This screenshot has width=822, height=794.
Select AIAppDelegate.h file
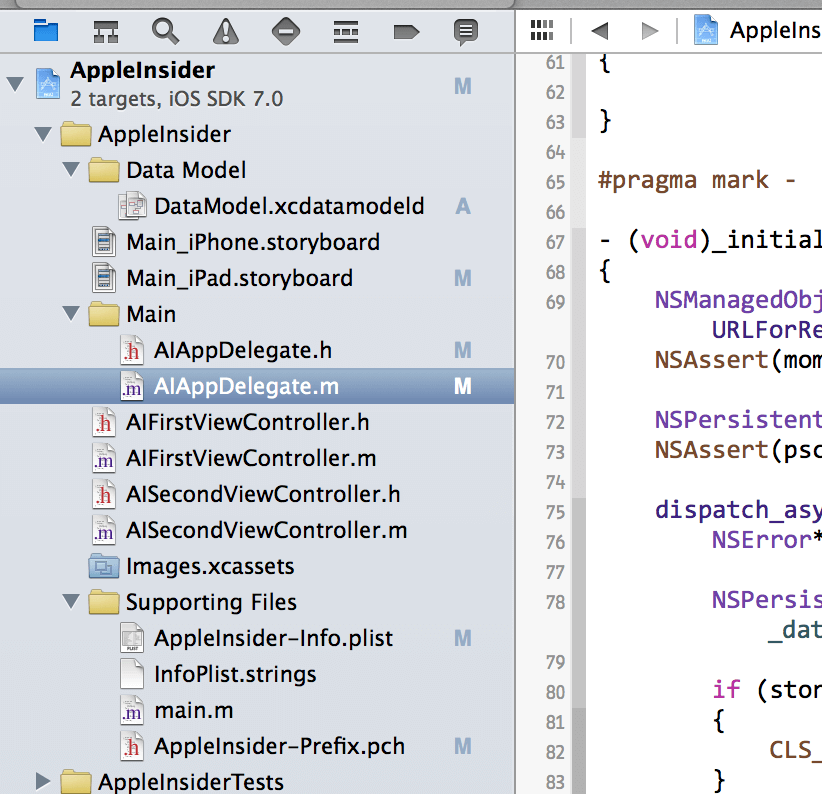[257, 350]
